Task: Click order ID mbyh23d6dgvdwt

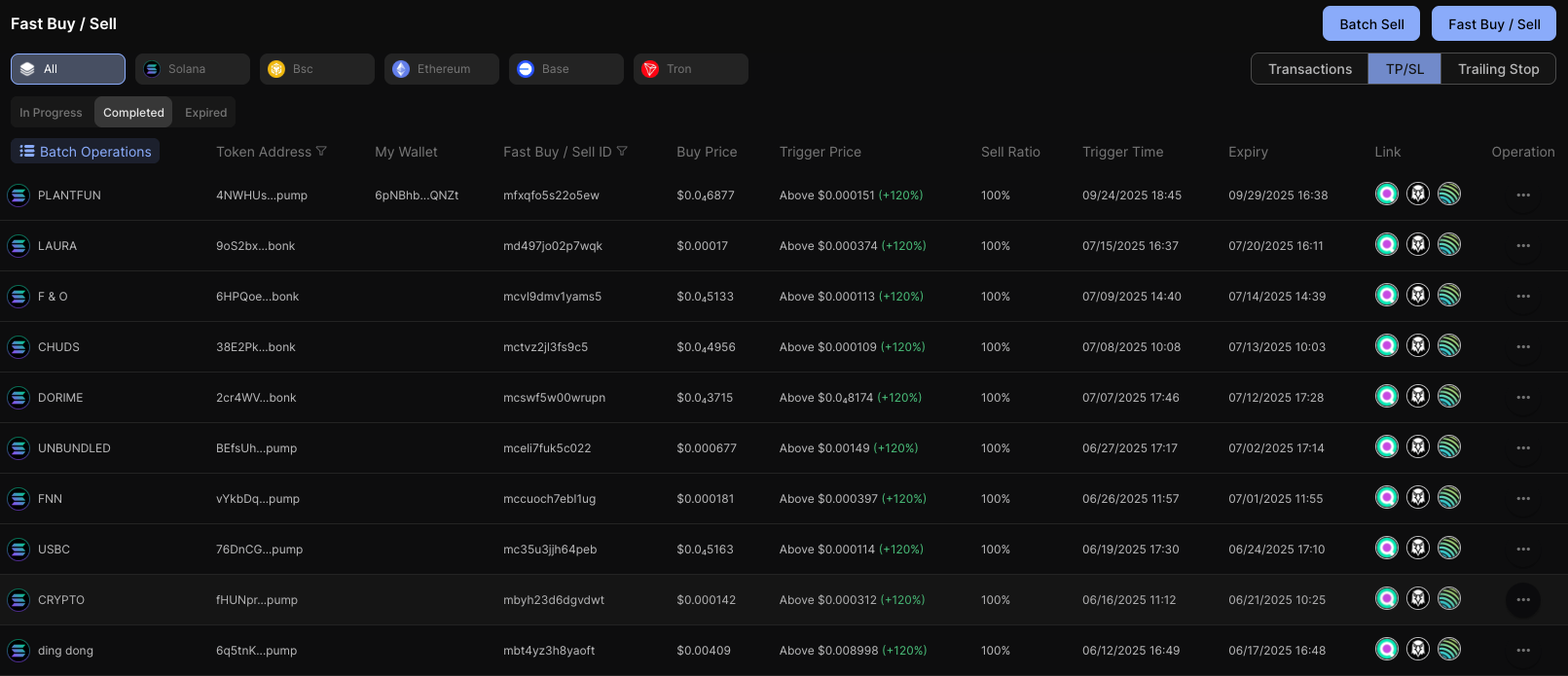Action: pos(554,600)
